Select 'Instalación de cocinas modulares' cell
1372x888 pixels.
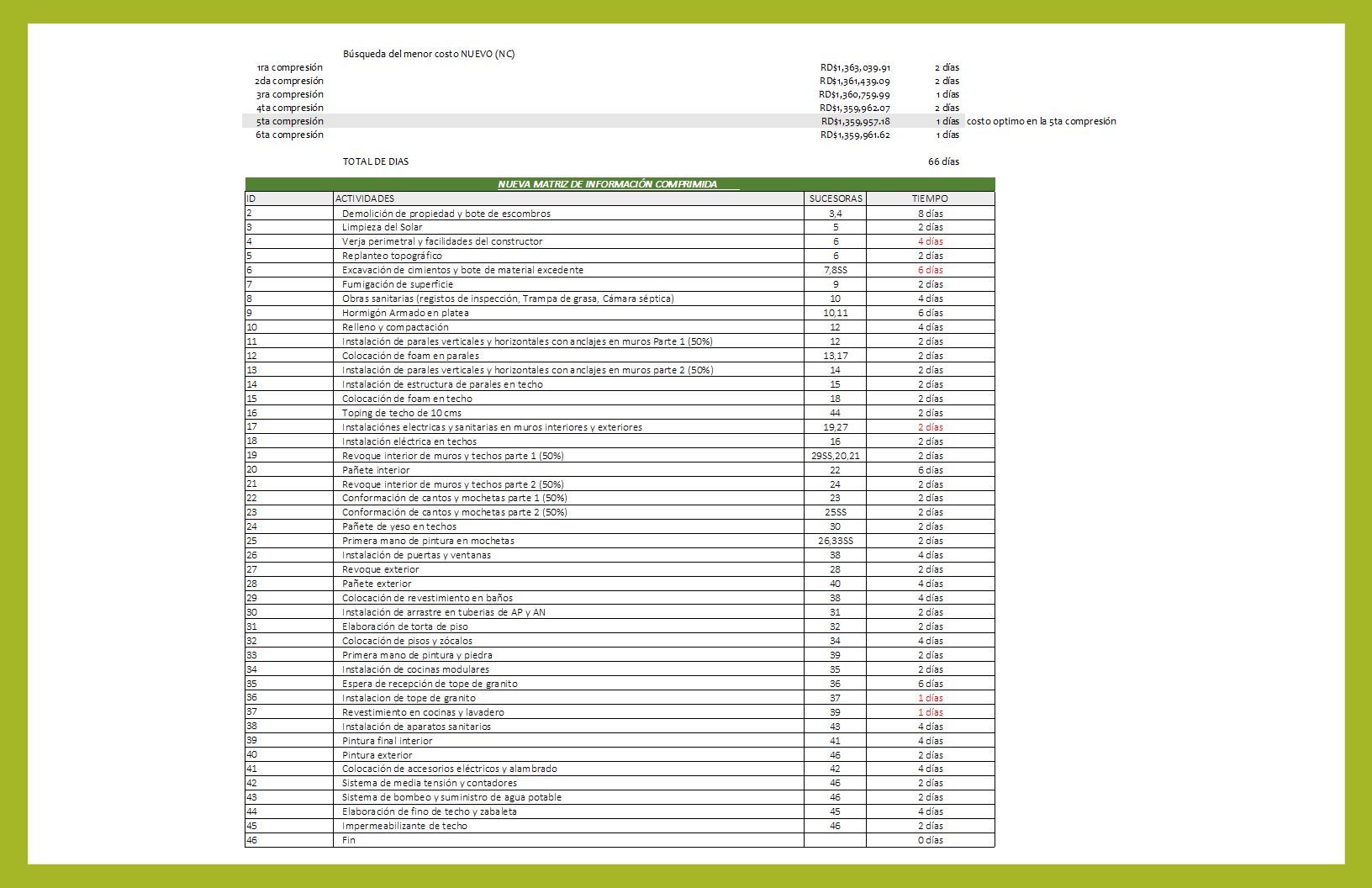[568, 669]
